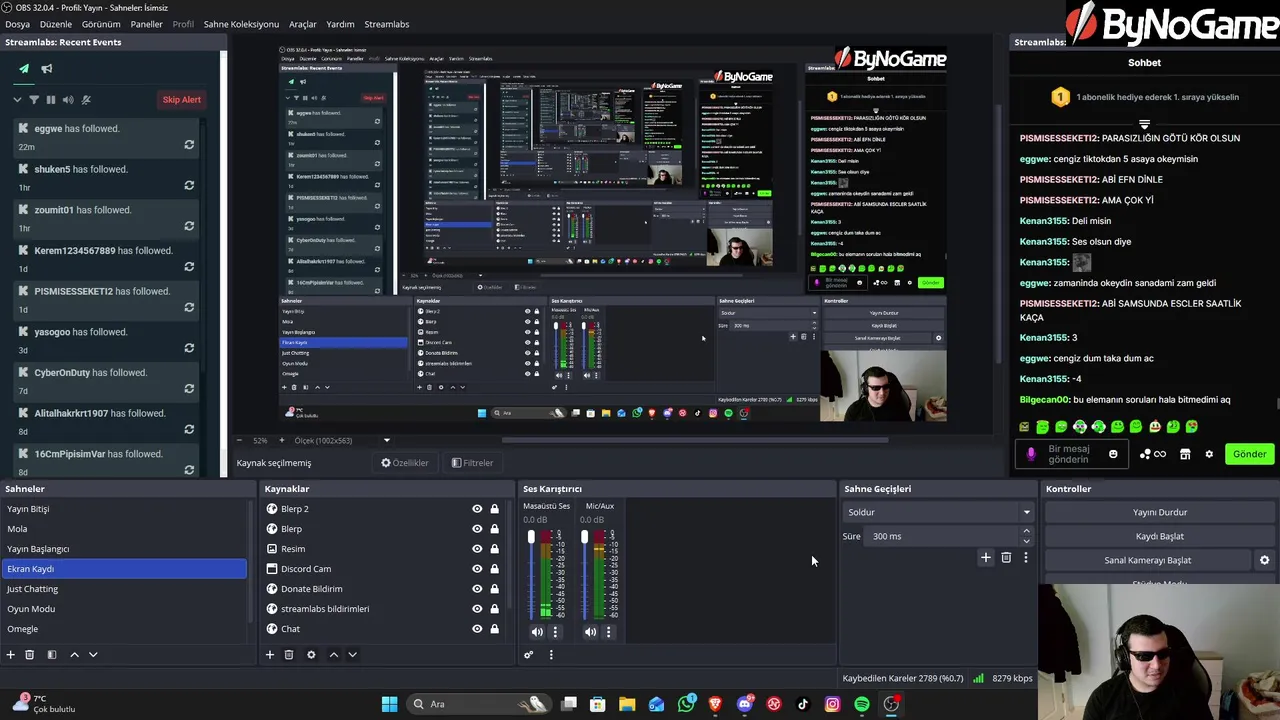The height and width of the screenshot is (720, 1280).
Task: Replay the shuken5 follow alert
Action: [x=189, y=185]
